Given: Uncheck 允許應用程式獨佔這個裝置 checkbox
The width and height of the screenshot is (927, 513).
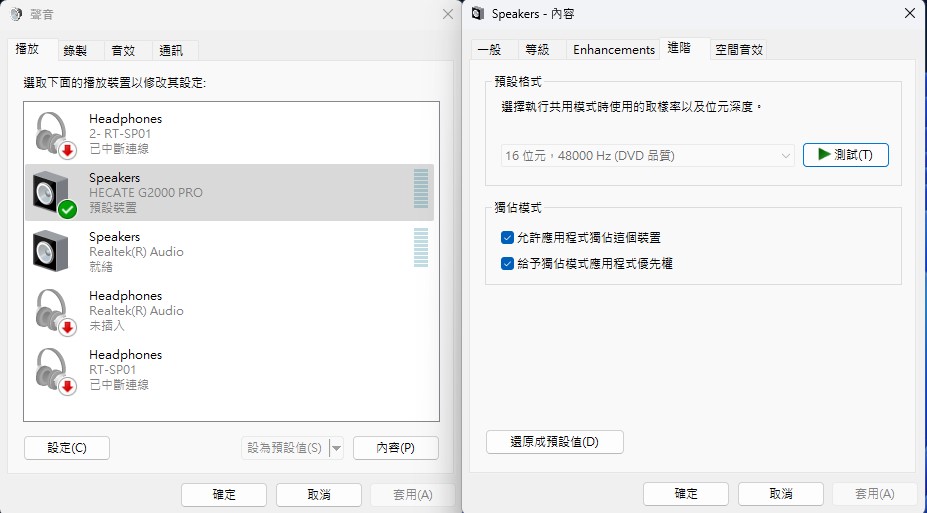Looking at the screenshot, I should pyautogui.click(x=507, y=238).
